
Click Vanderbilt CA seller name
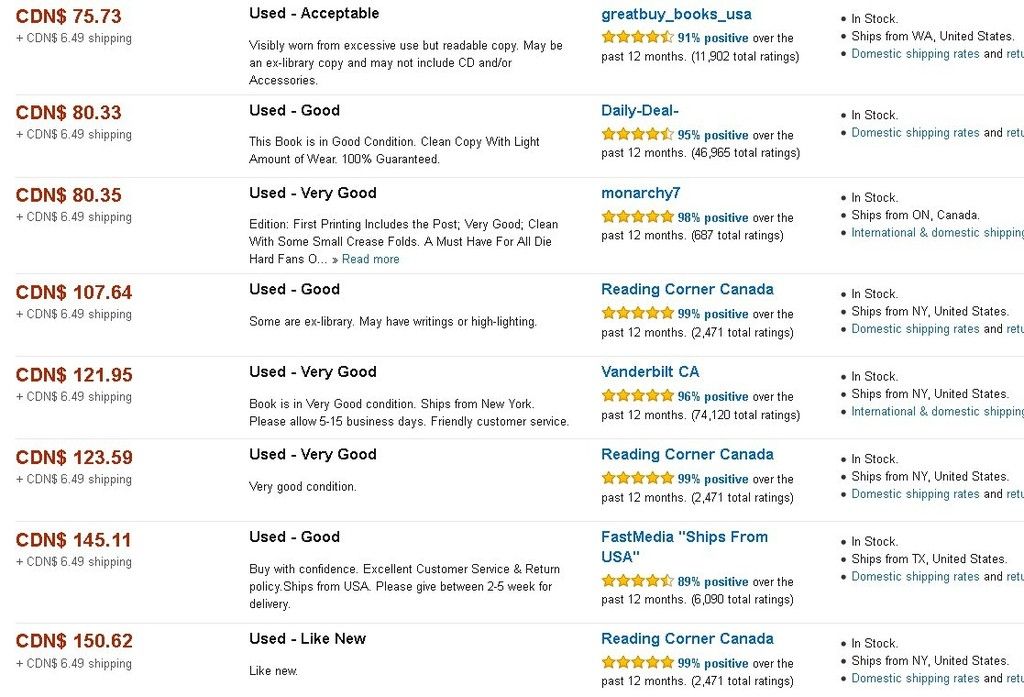click(650, 372)
